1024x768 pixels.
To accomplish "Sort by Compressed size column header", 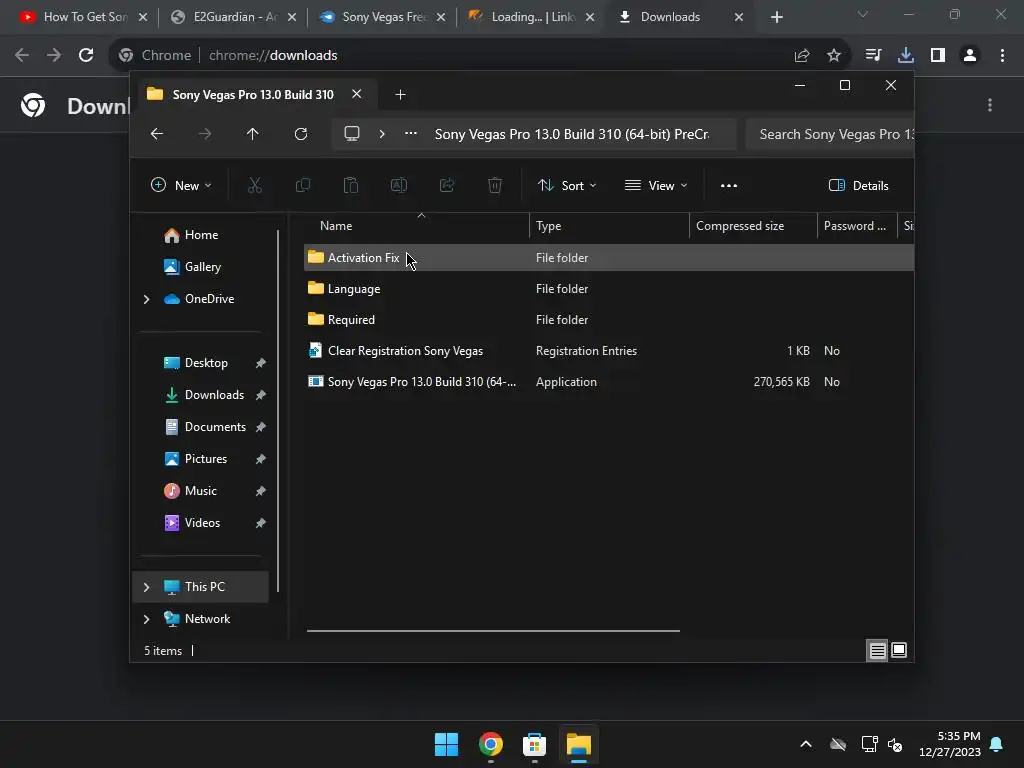I will [754, 226].
